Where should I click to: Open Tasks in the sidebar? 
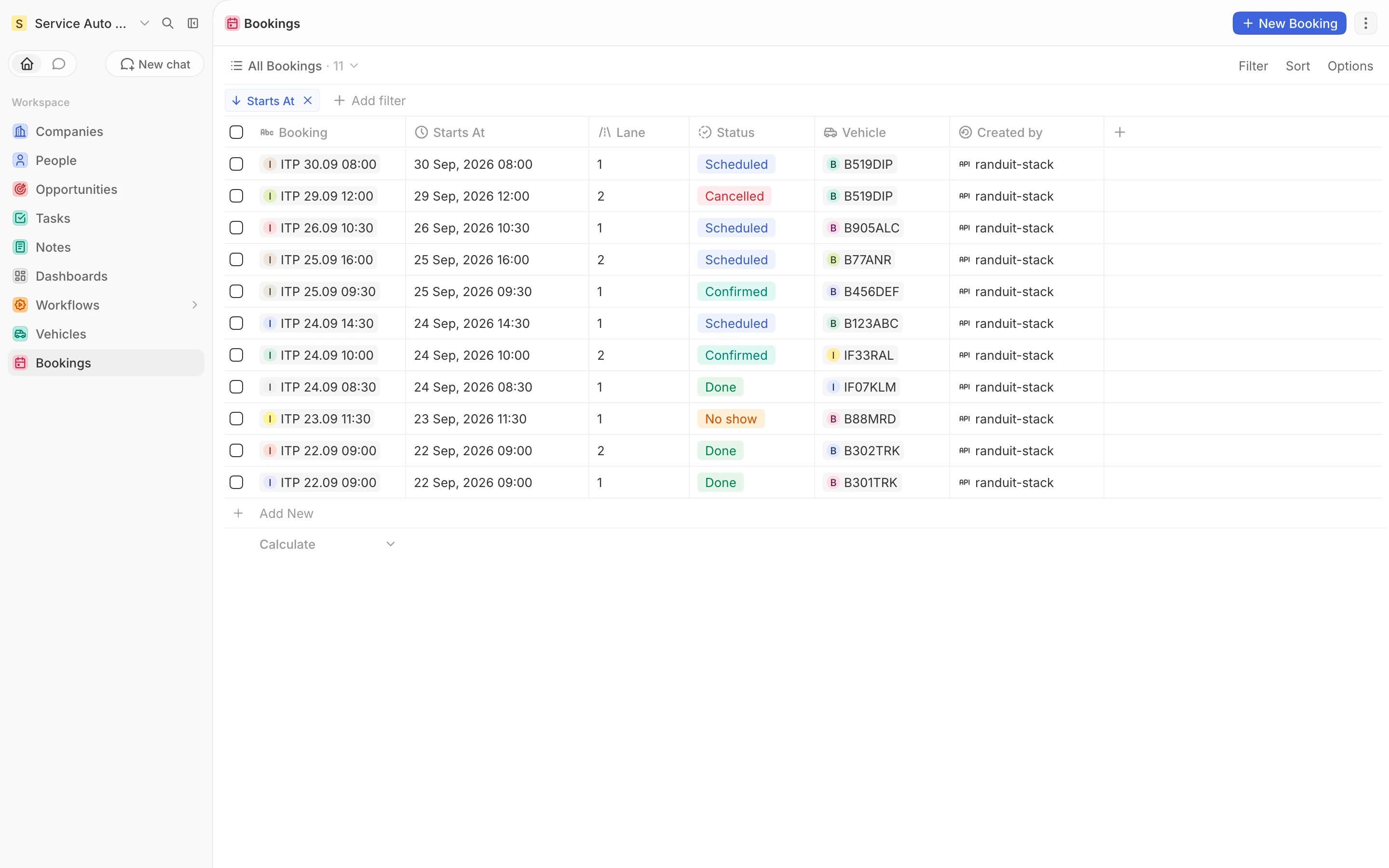click(106, 219)
